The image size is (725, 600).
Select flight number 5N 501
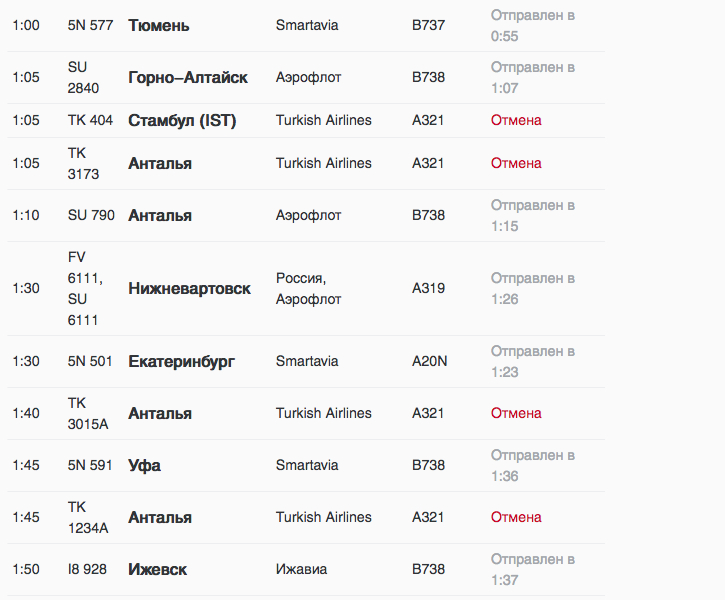90,361
